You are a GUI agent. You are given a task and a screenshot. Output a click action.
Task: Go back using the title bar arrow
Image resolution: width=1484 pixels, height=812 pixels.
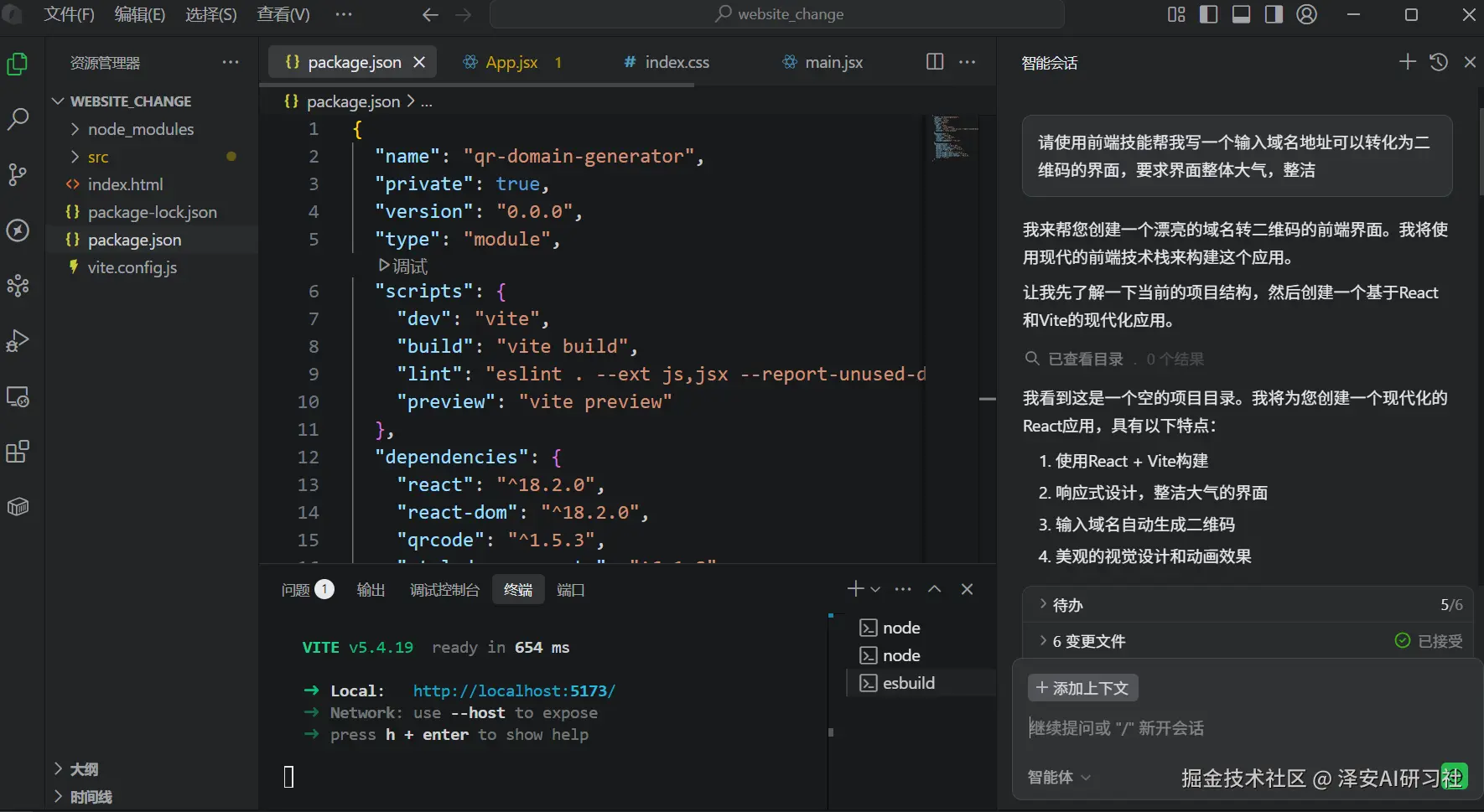pyautogui.click(x=430, y=15)
